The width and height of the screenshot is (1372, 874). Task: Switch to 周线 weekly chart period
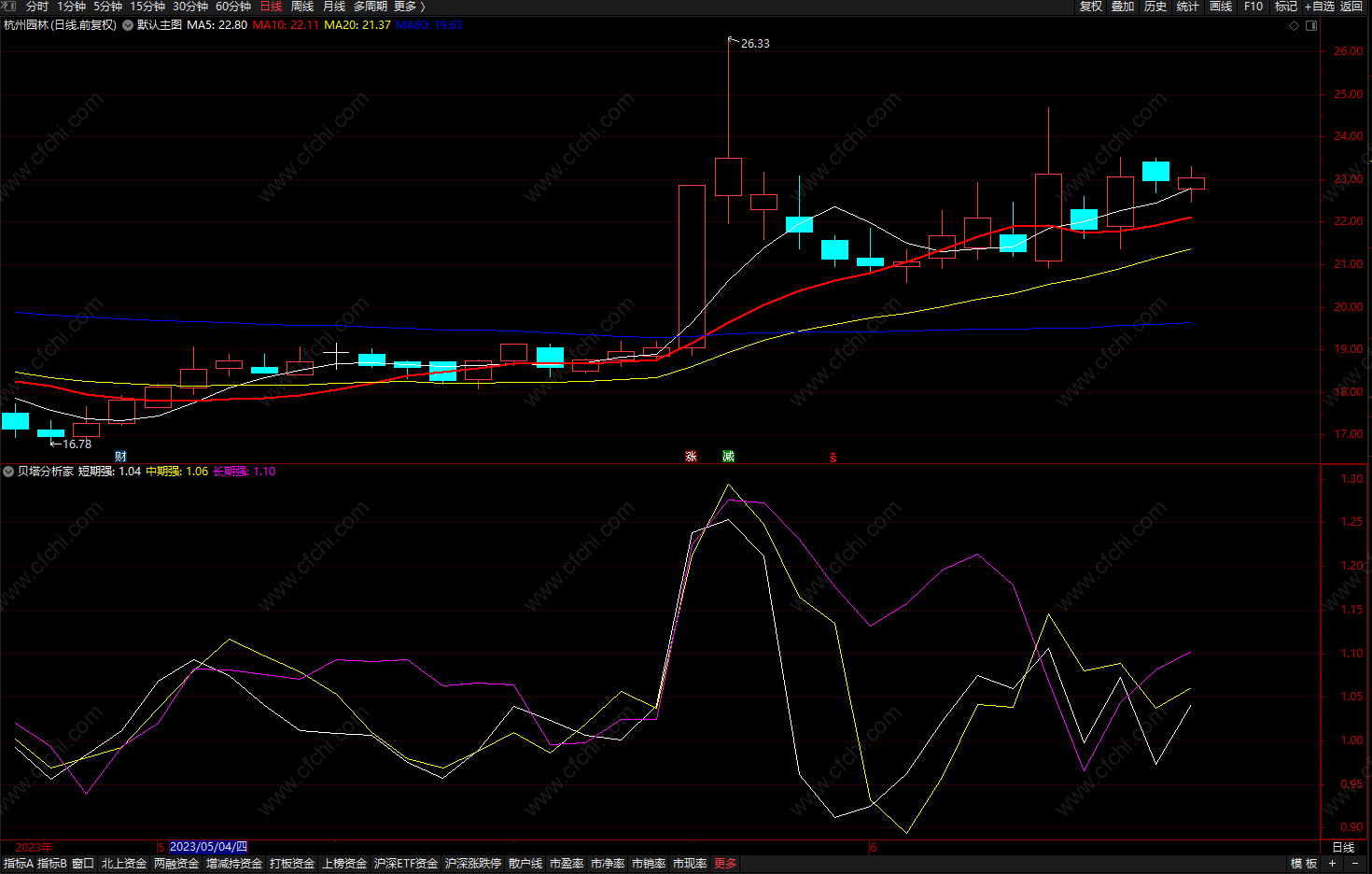[x=302, y=7]
